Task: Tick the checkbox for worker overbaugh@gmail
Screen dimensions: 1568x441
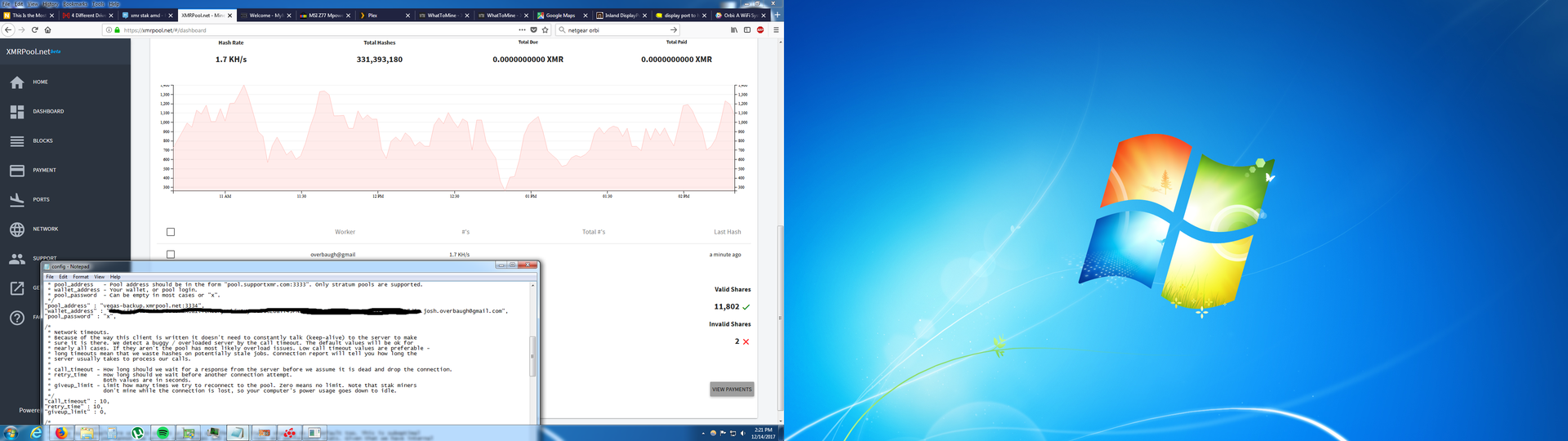Action: coord(171,254)
